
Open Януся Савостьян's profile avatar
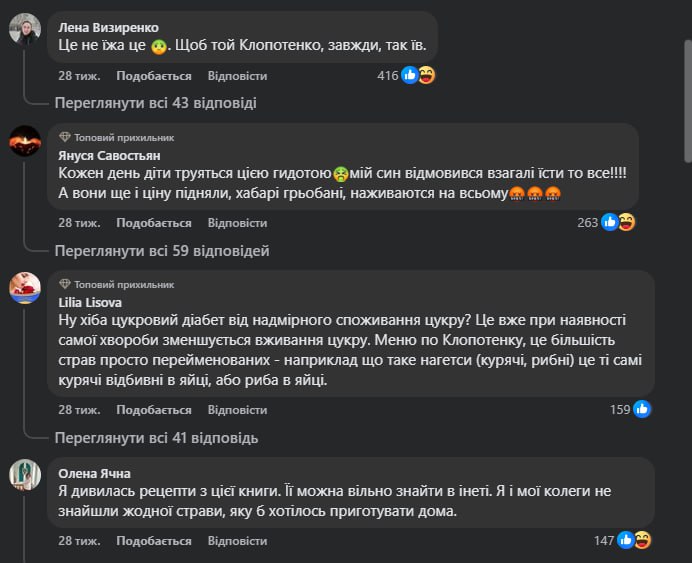pyautogui.click(x=25, y=141)
